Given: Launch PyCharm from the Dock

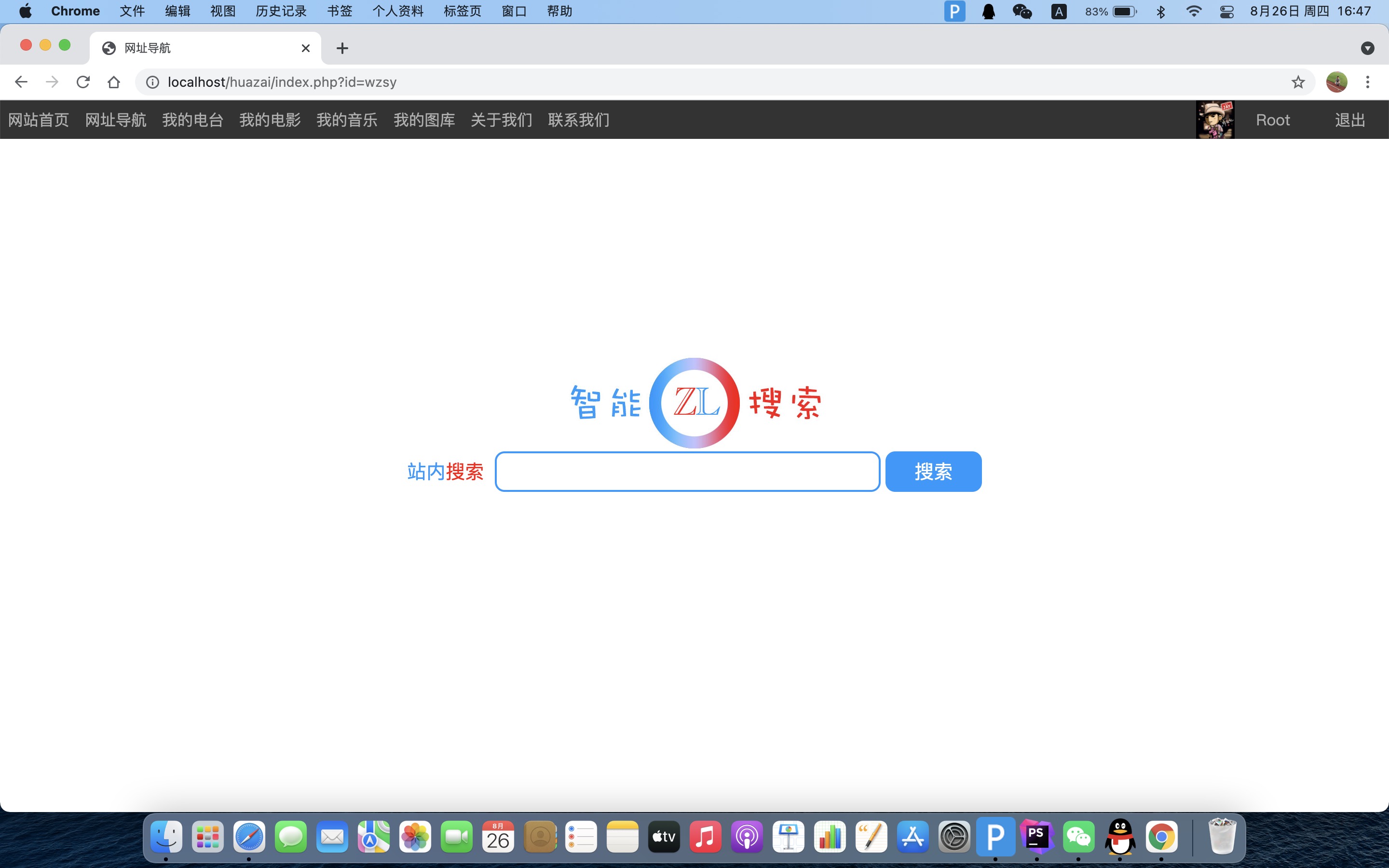Looking at the screenshot, I should (x=996, y=837).
